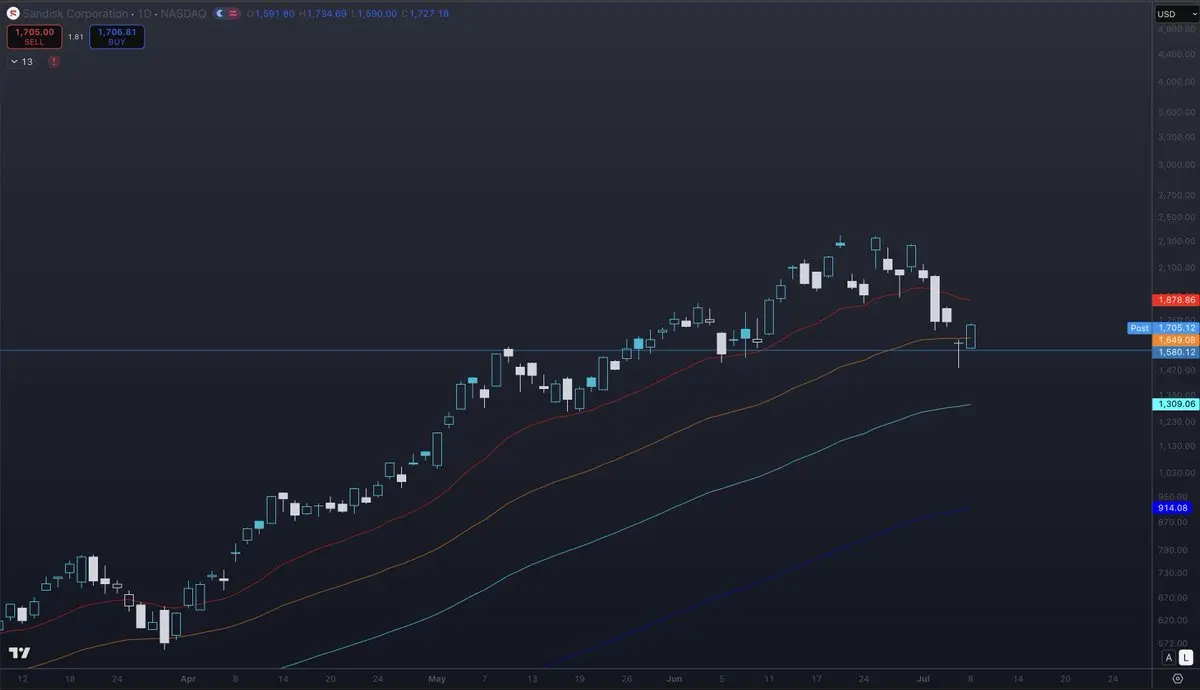The image size is (1200, 690).
Task: Click the Apr label on time axis
Action: (188, 677)
